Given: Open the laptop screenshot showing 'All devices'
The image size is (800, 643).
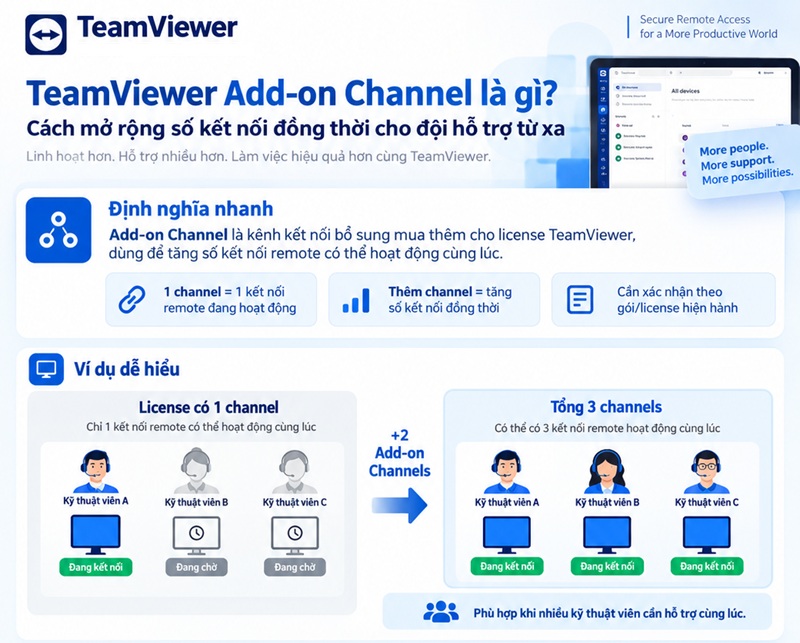Looking at the screenshot, I should click(x=695, y=122).
